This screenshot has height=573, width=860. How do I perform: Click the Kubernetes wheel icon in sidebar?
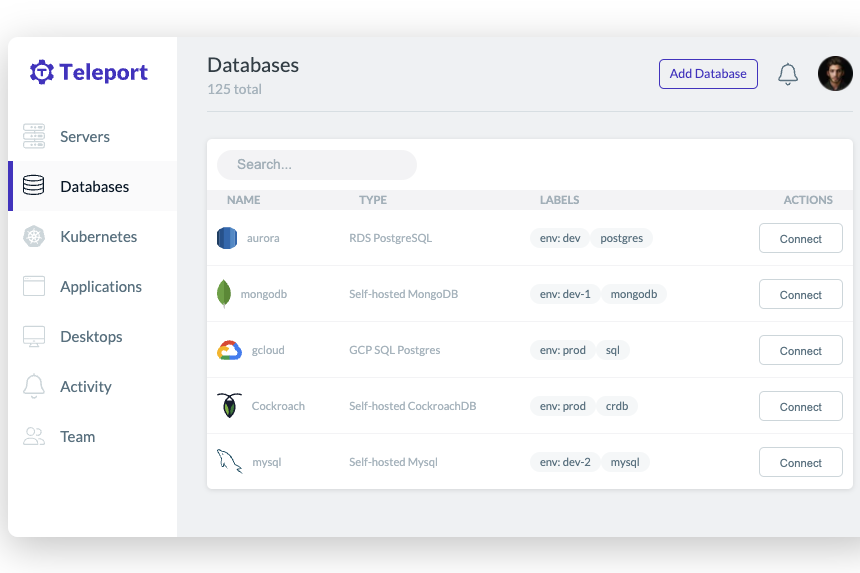pos(34,236)
